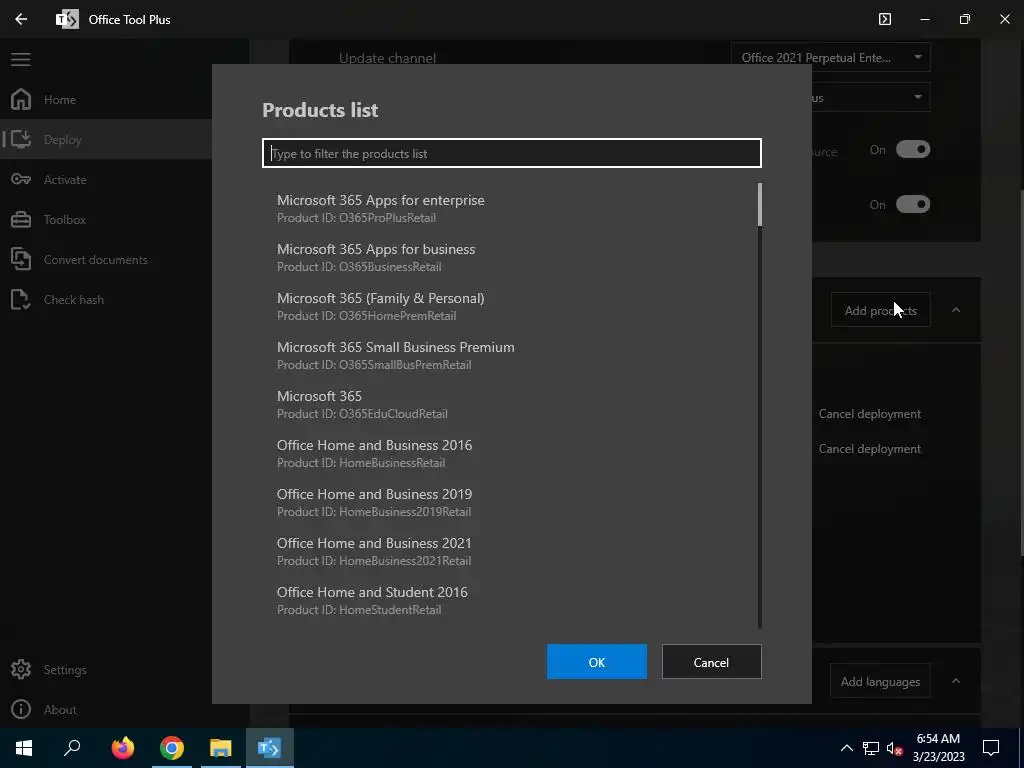
Task: Open the Windows Start menu
Action: click(x=24, y=748)
